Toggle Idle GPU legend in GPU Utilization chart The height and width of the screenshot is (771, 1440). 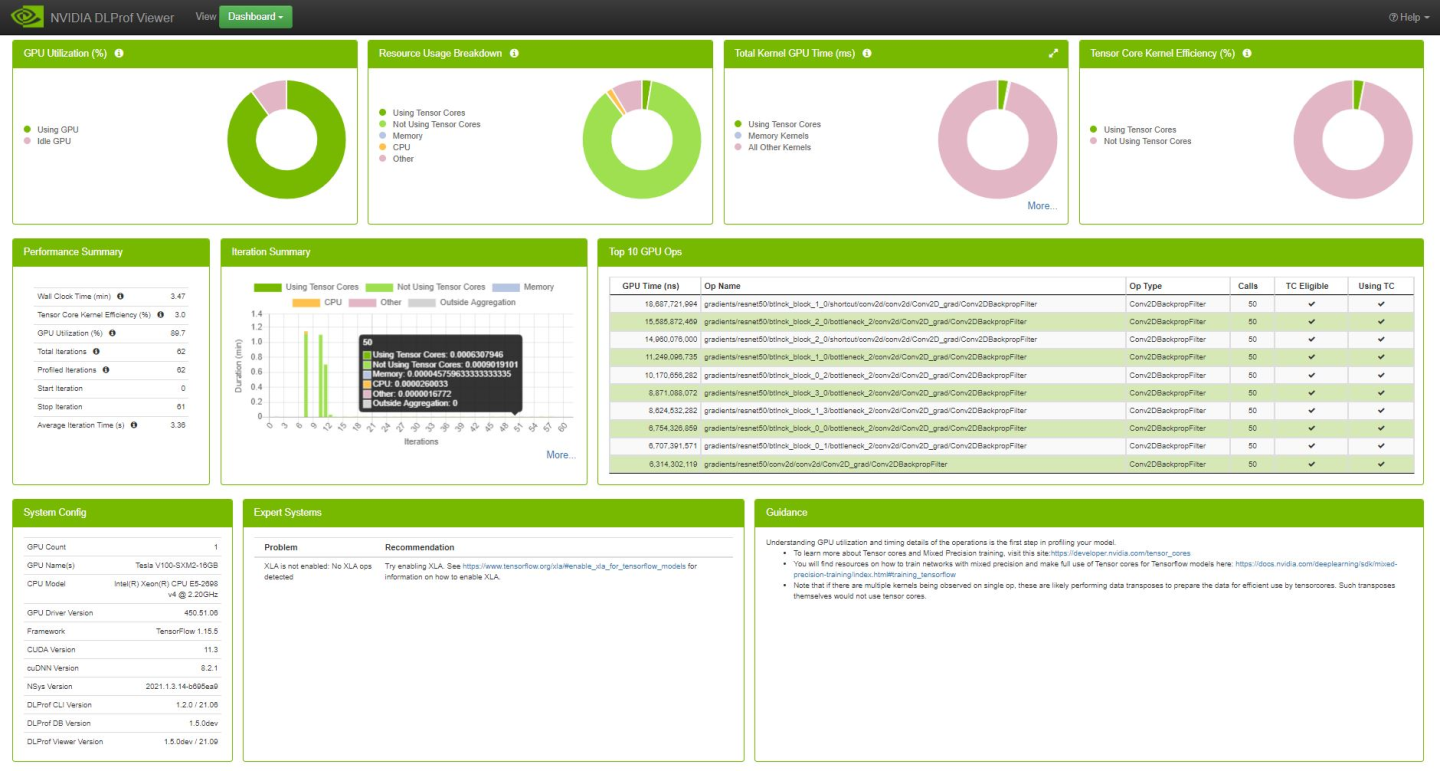[x=53, y=141]
